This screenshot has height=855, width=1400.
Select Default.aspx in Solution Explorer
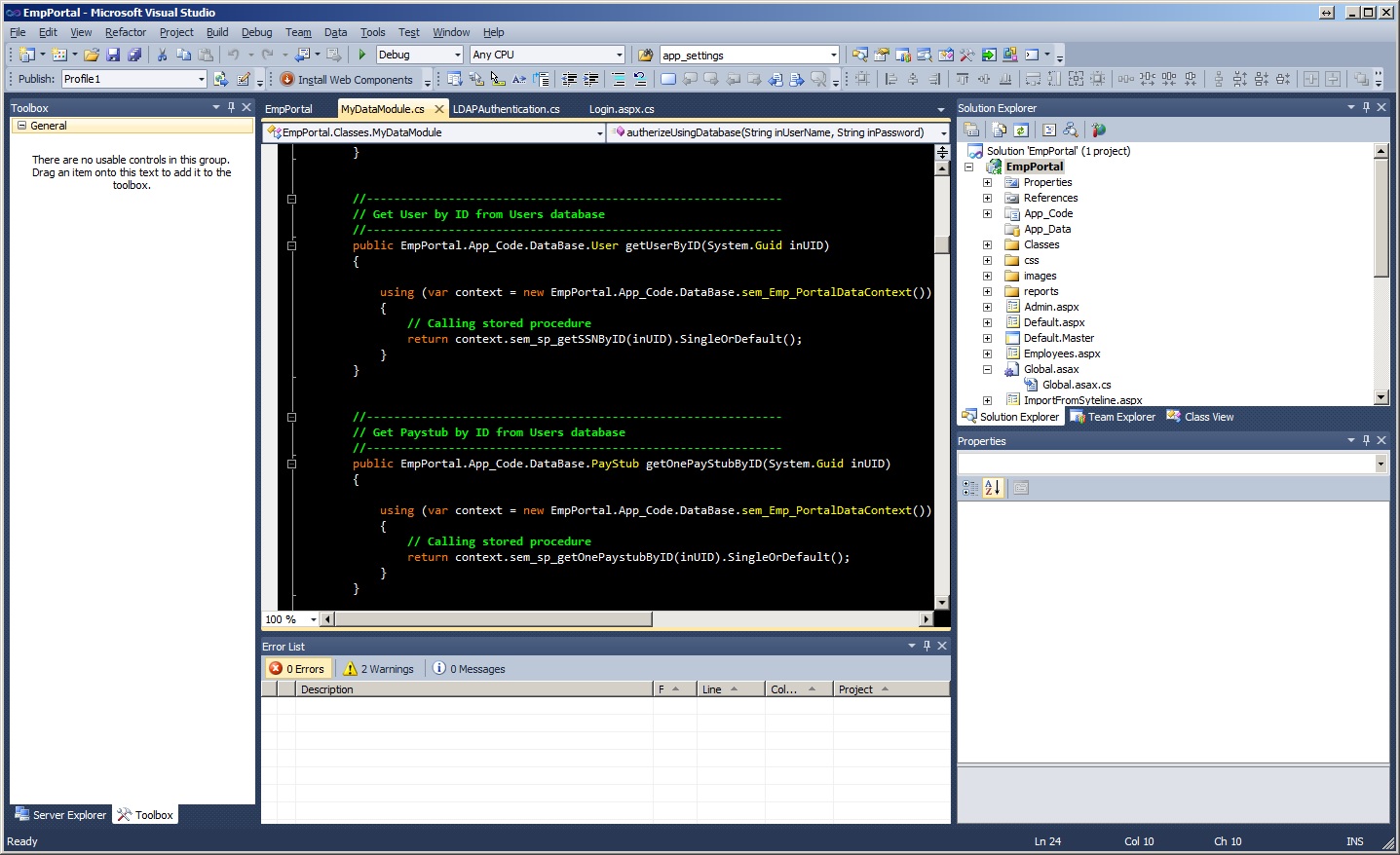pos(1053,322)
